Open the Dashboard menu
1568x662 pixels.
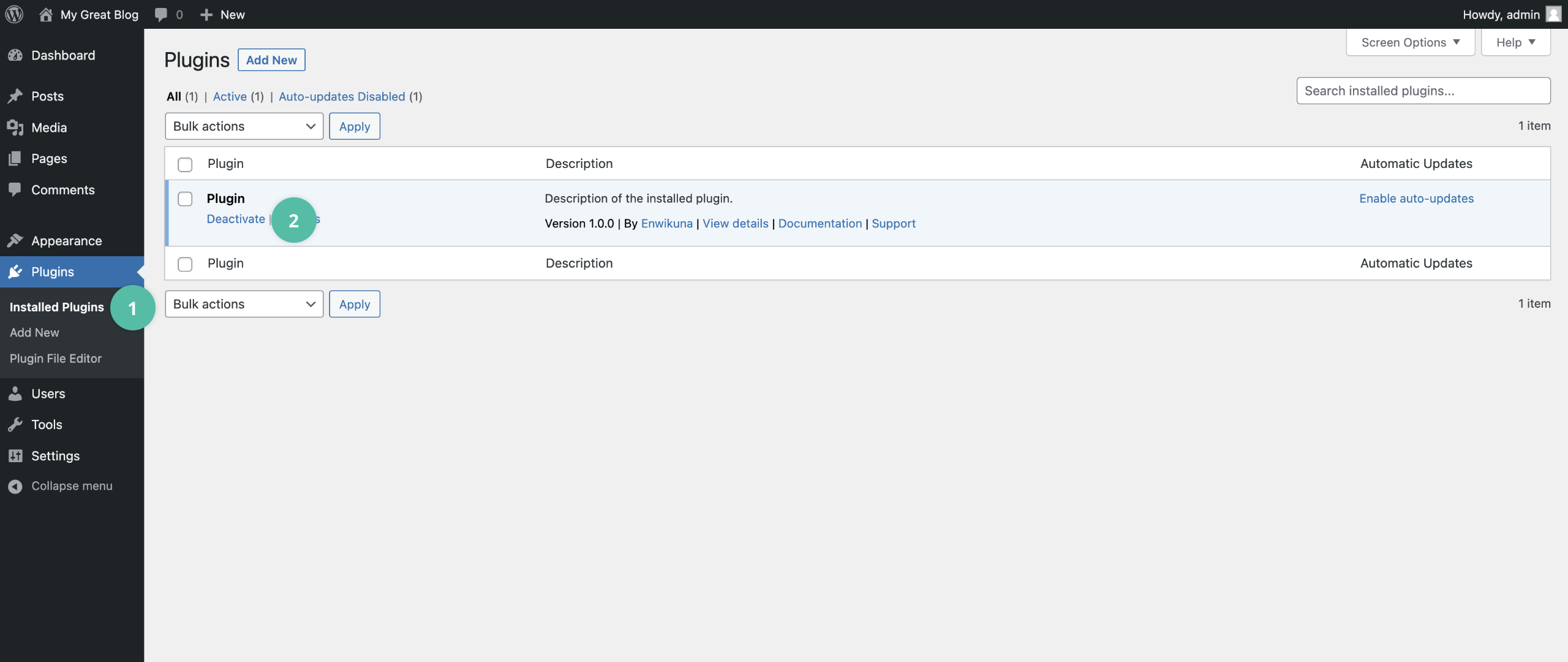point(63,55)
